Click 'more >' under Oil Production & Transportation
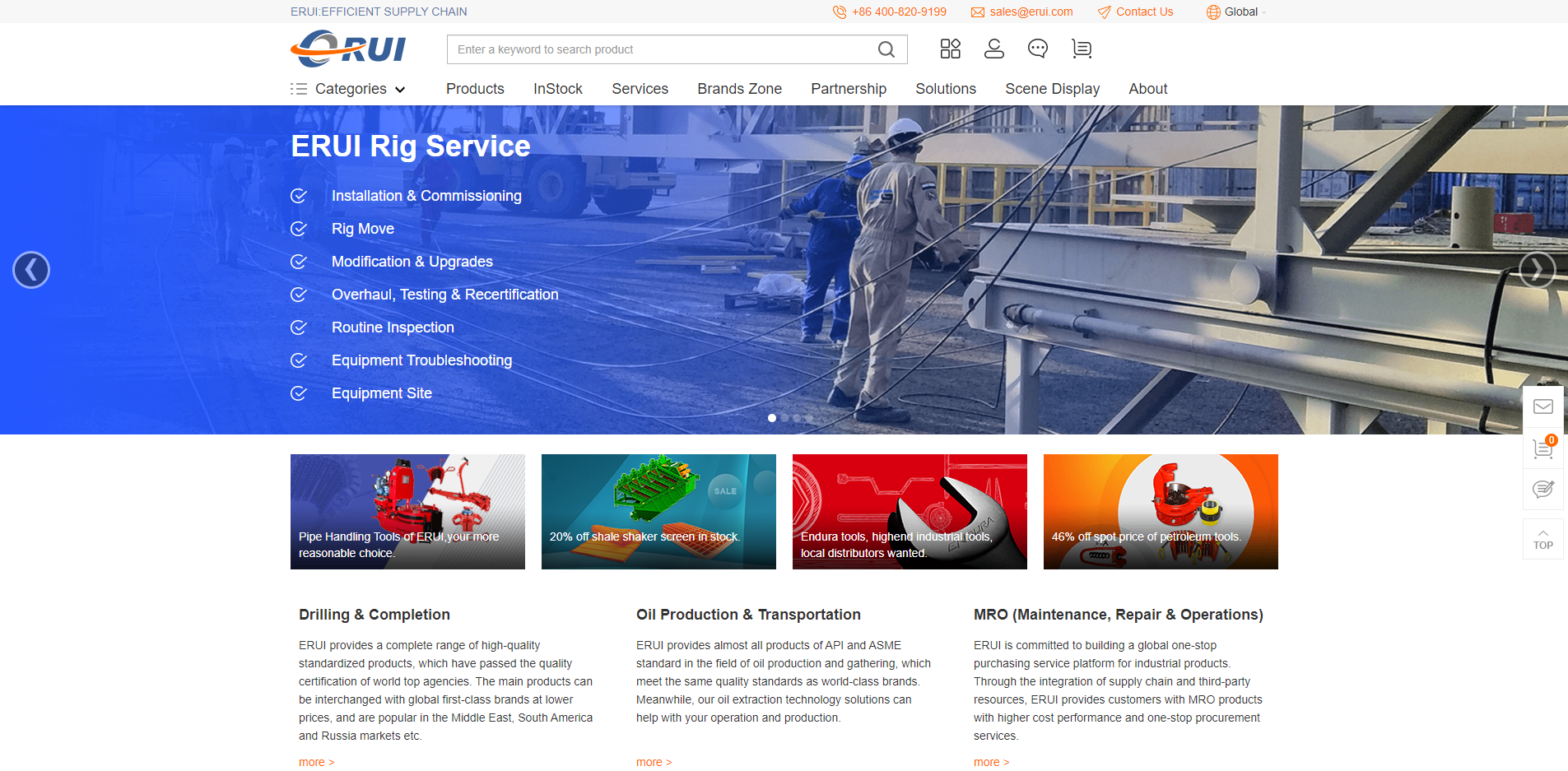This screenshot has width=1568, height=771. tap(654, 762)
